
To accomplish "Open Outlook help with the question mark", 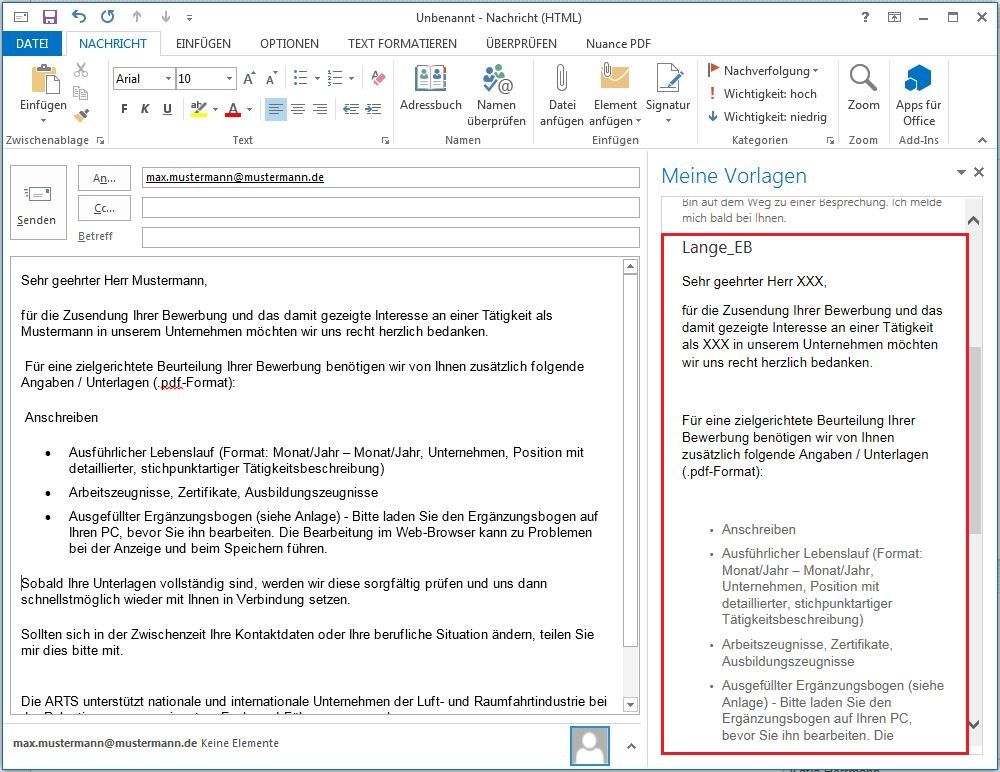I will click(x=865, y=17).
